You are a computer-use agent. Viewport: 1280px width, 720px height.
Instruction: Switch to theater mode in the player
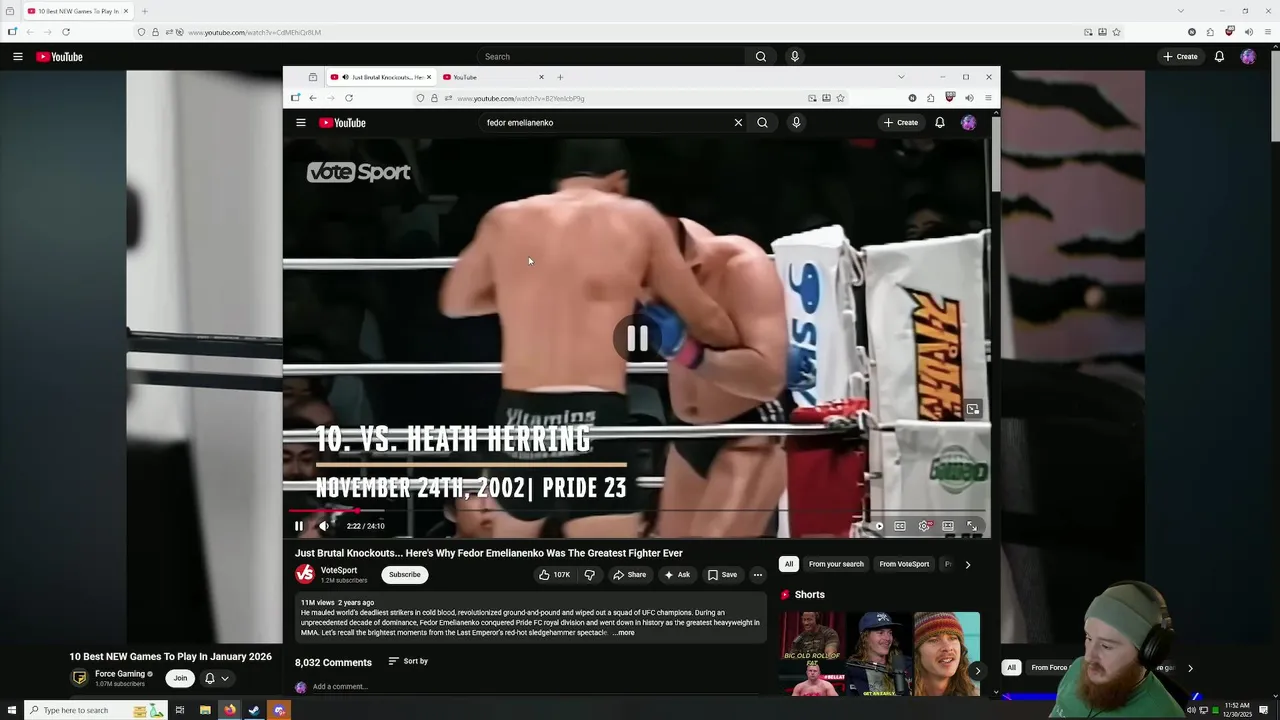(x=948, y=526)
